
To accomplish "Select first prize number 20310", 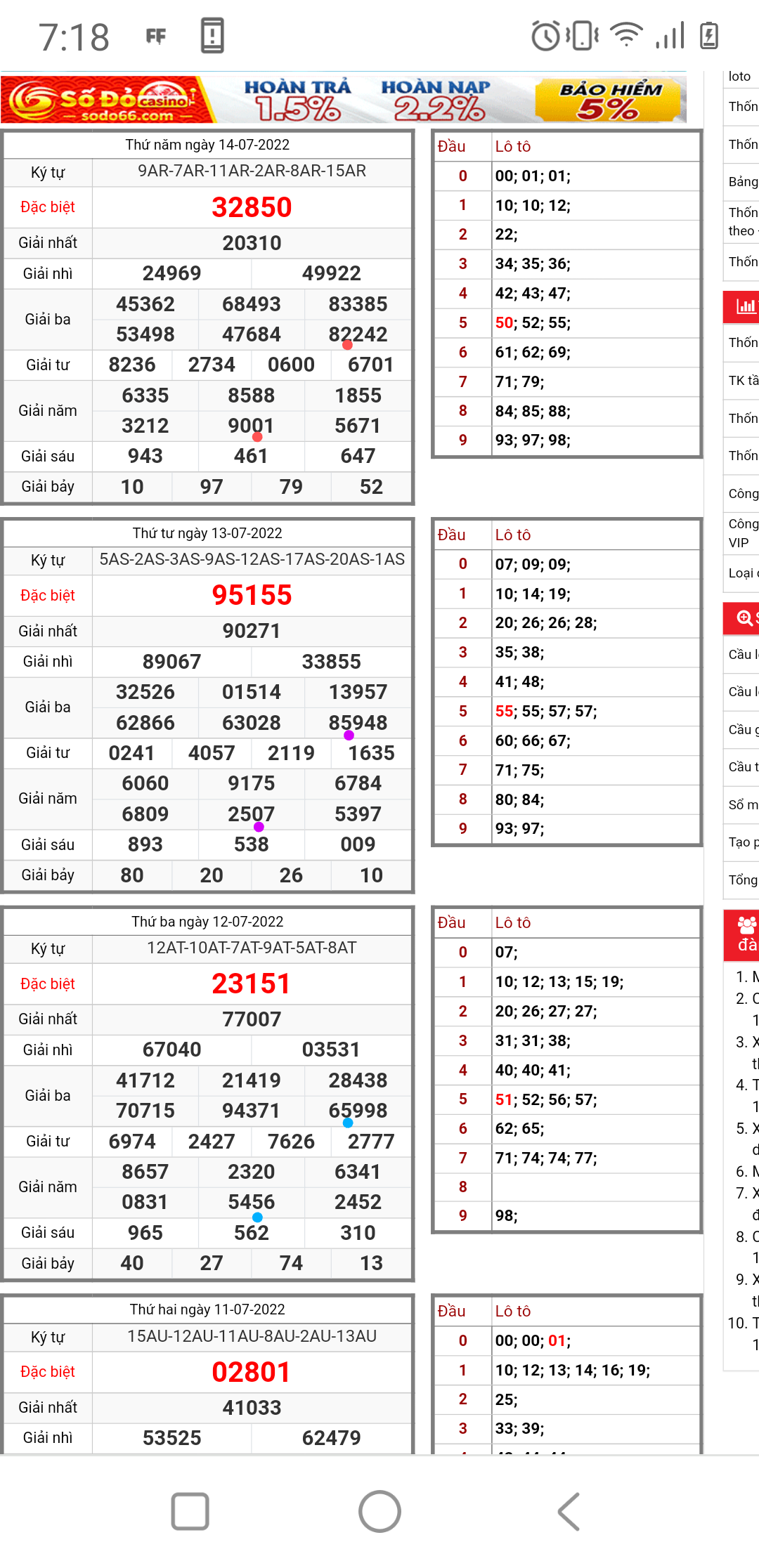I will (252, 243).
